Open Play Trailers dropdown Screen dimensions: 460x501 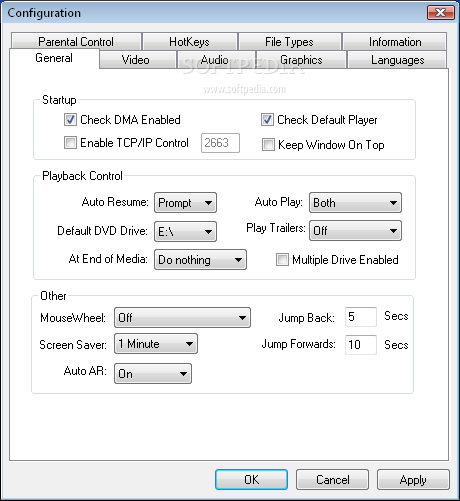pos(355,230)
